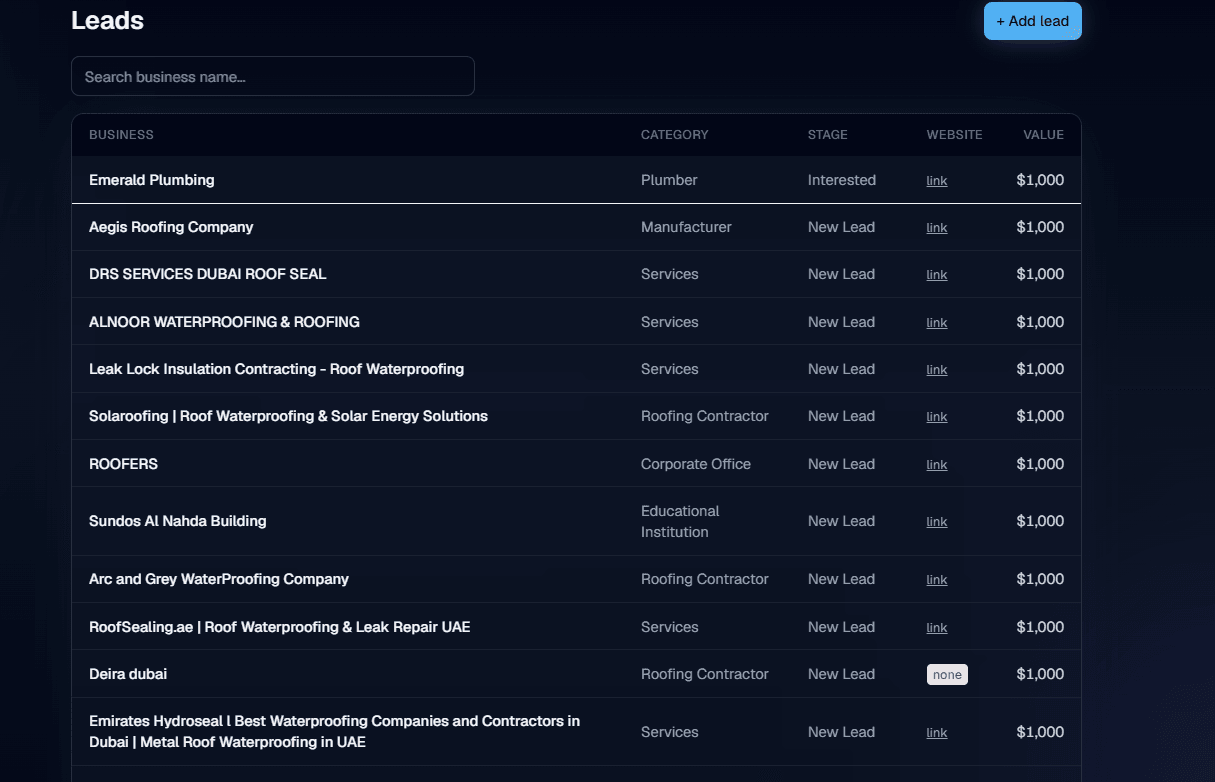Click the Interested stage of Emerald Plumbing
The height and width of the screenshot is (782, 1215).
click(841, 180)
